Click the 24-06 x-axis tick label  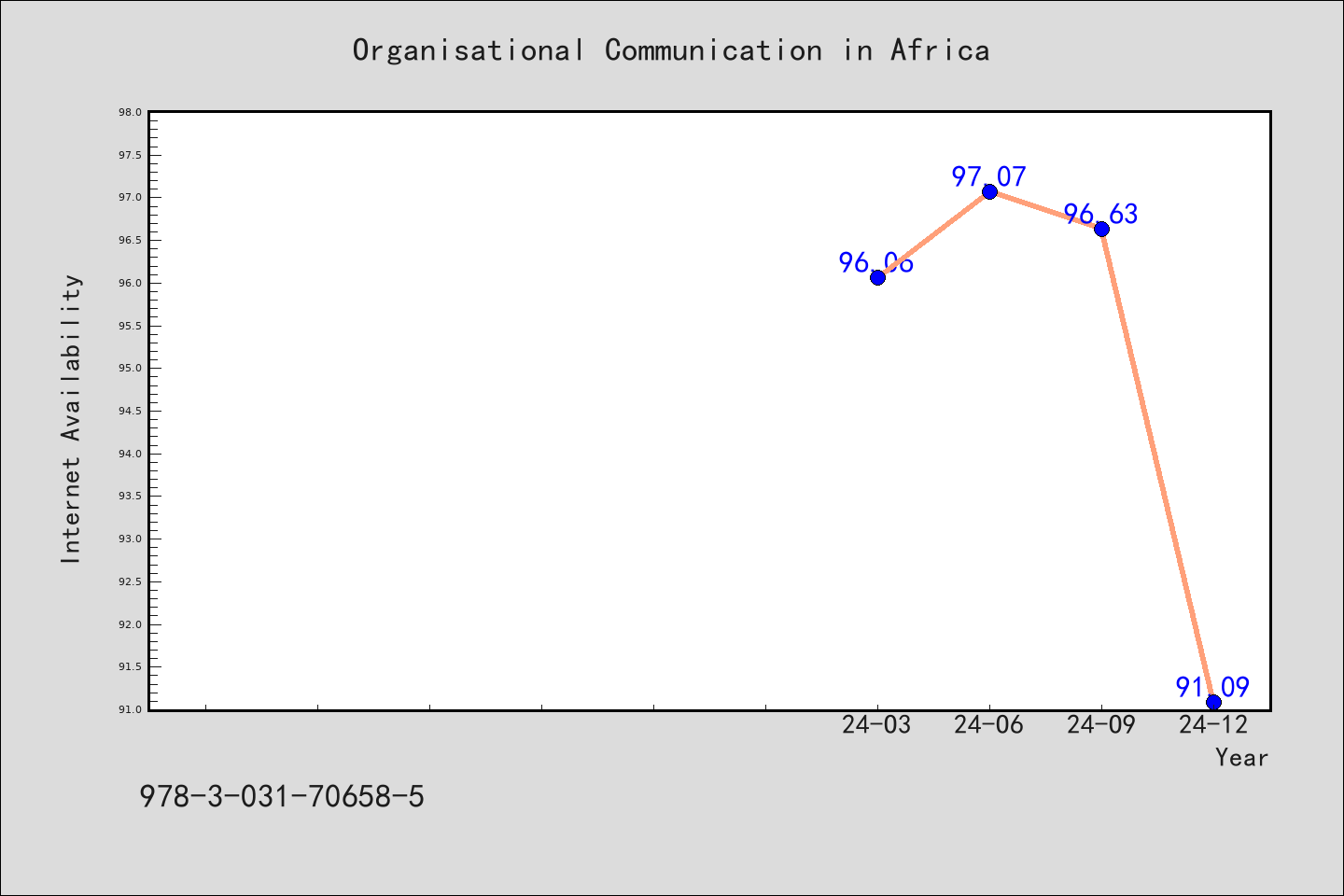[x=988, y=724]
